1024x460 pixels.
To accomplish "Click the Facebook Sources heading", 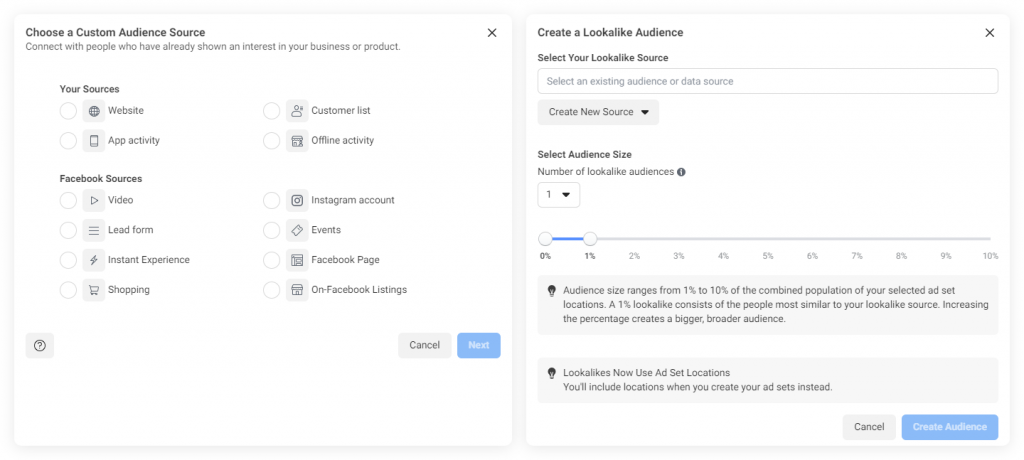I will coord(101,178).
